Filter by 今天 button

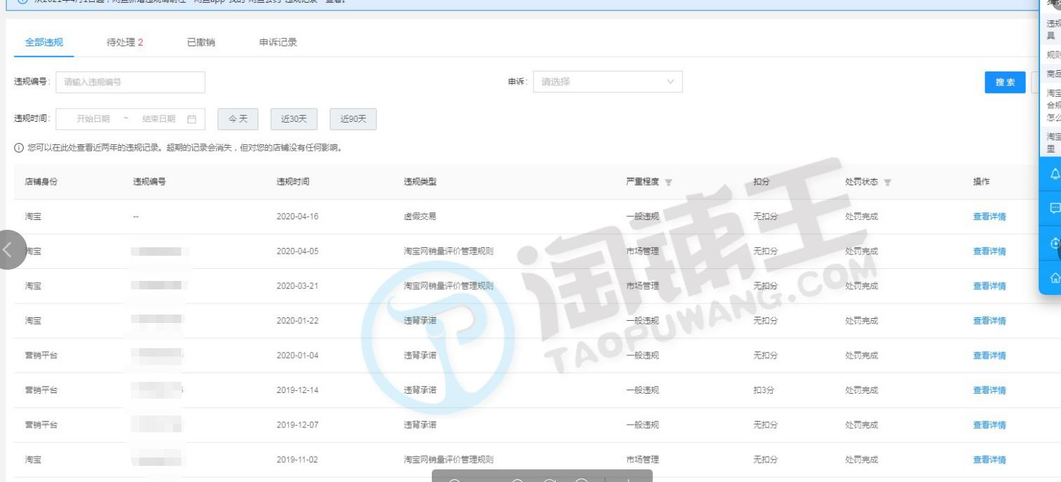[238, 119]
